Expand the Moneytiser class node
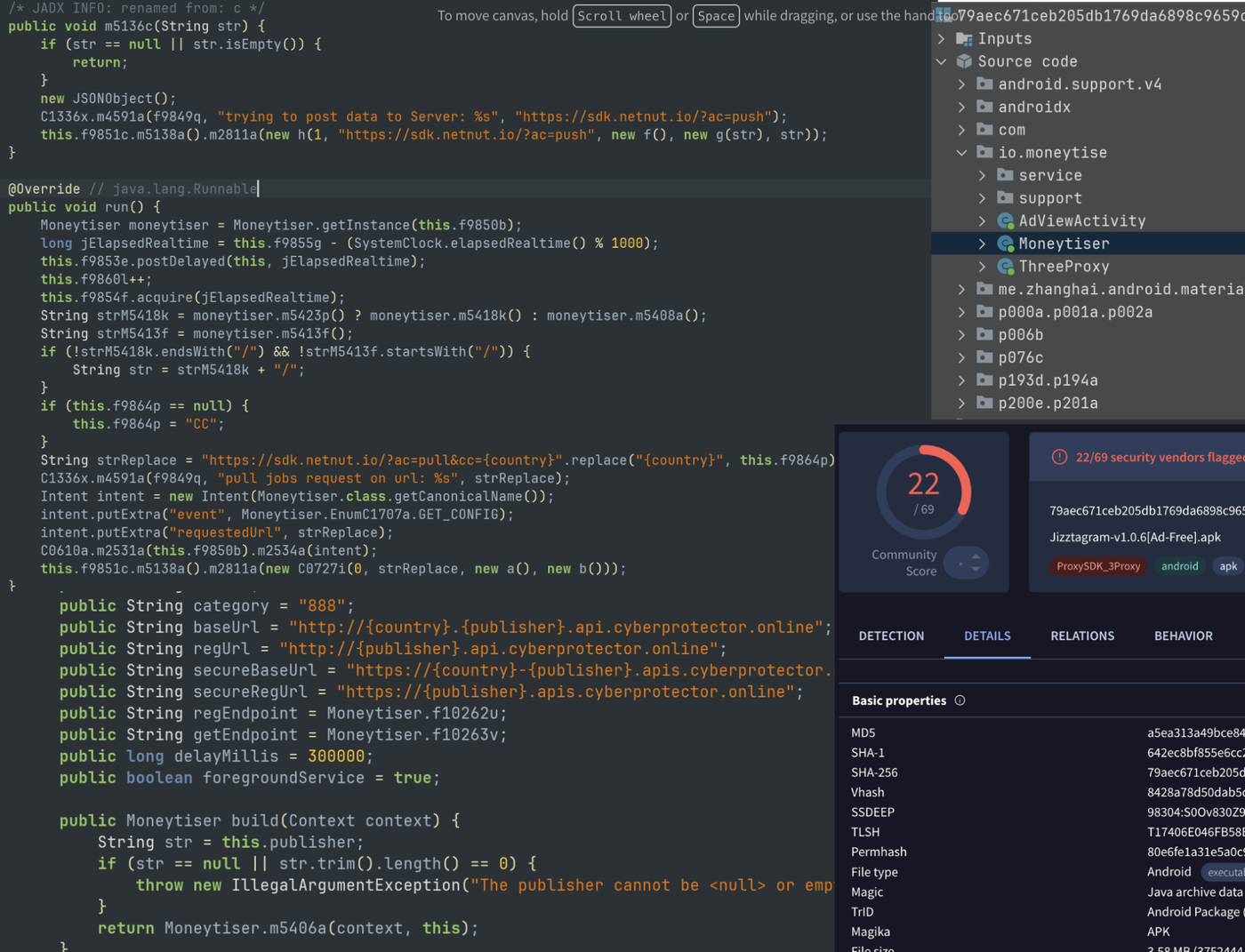 [983, 244]
